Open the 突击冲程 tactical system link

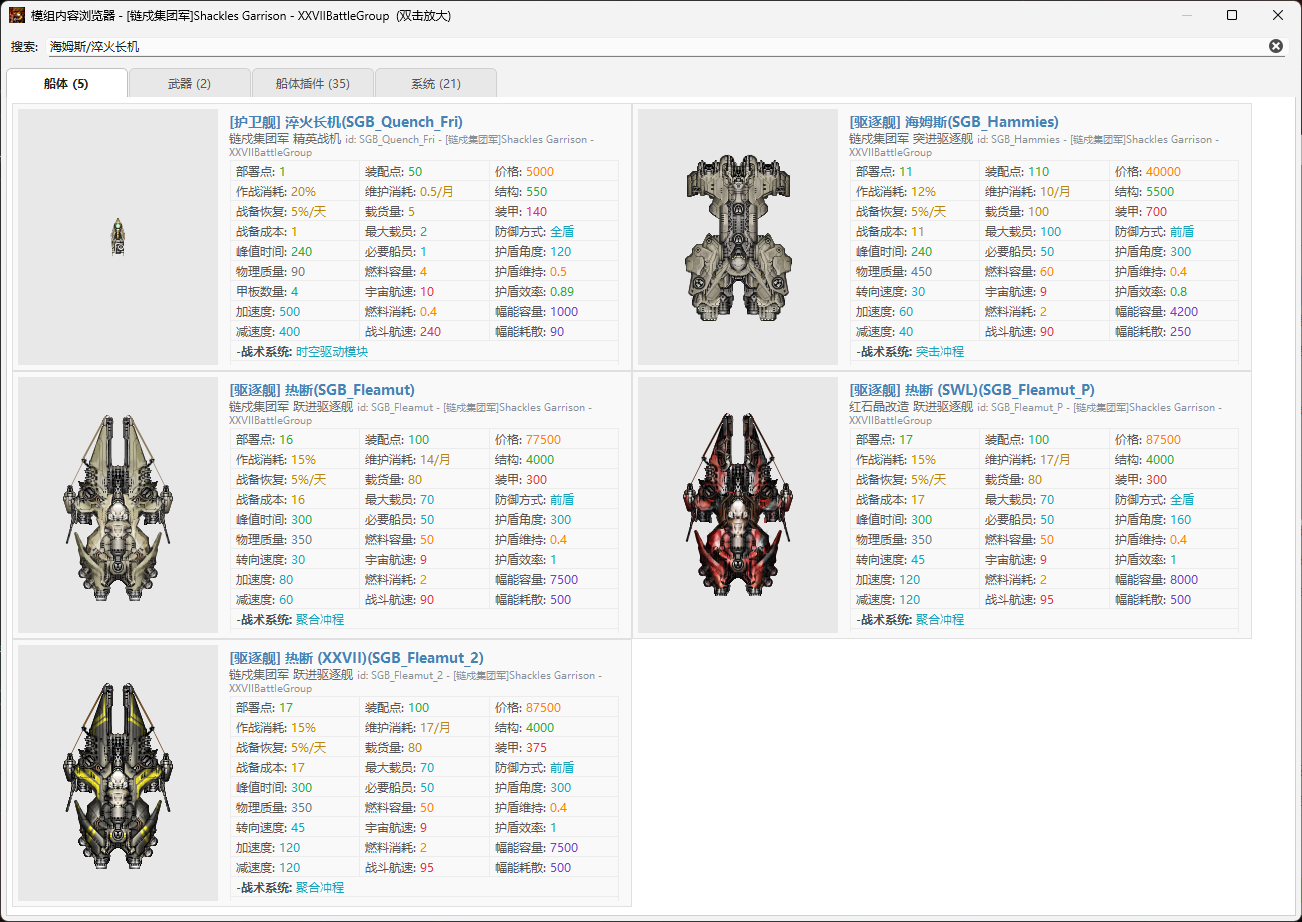[940, 352]
